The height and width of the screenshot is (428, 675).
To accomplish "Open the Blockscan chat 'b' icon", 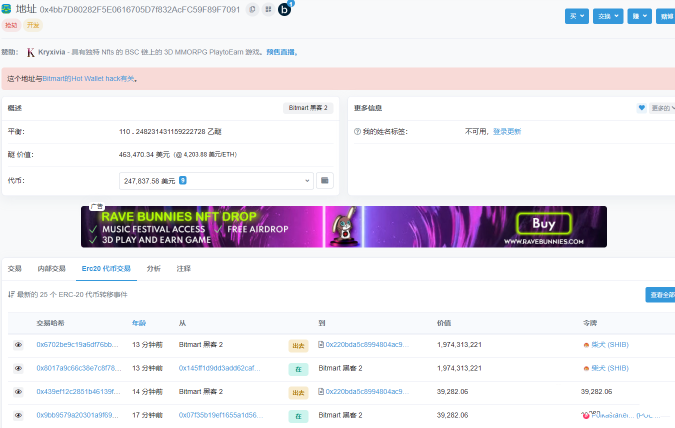I will pyautogui.click(x=285, y=9).
